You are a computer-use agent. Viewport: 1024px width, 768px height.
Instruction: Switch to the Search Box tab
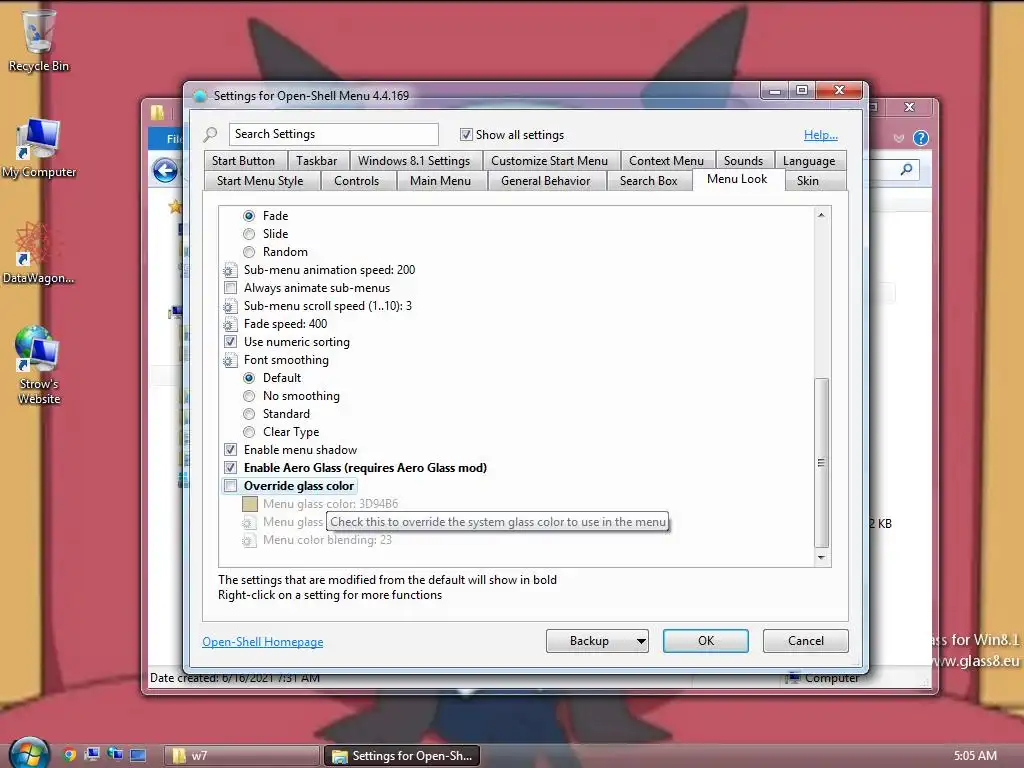(648, 181)
